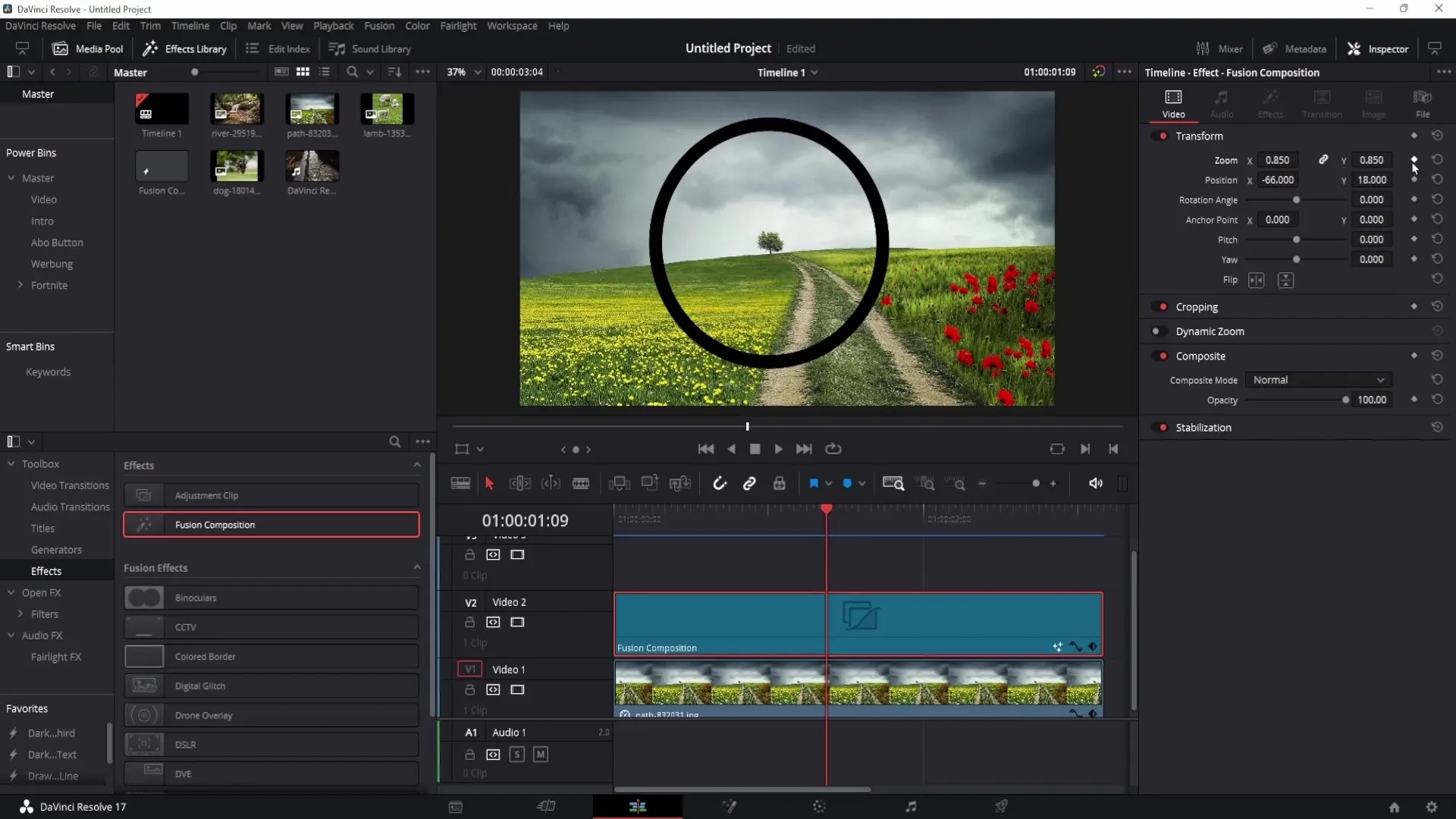Click the Fusion Composition effect icon
Viewport: 1456px width, 819px height.
(144, 524)
